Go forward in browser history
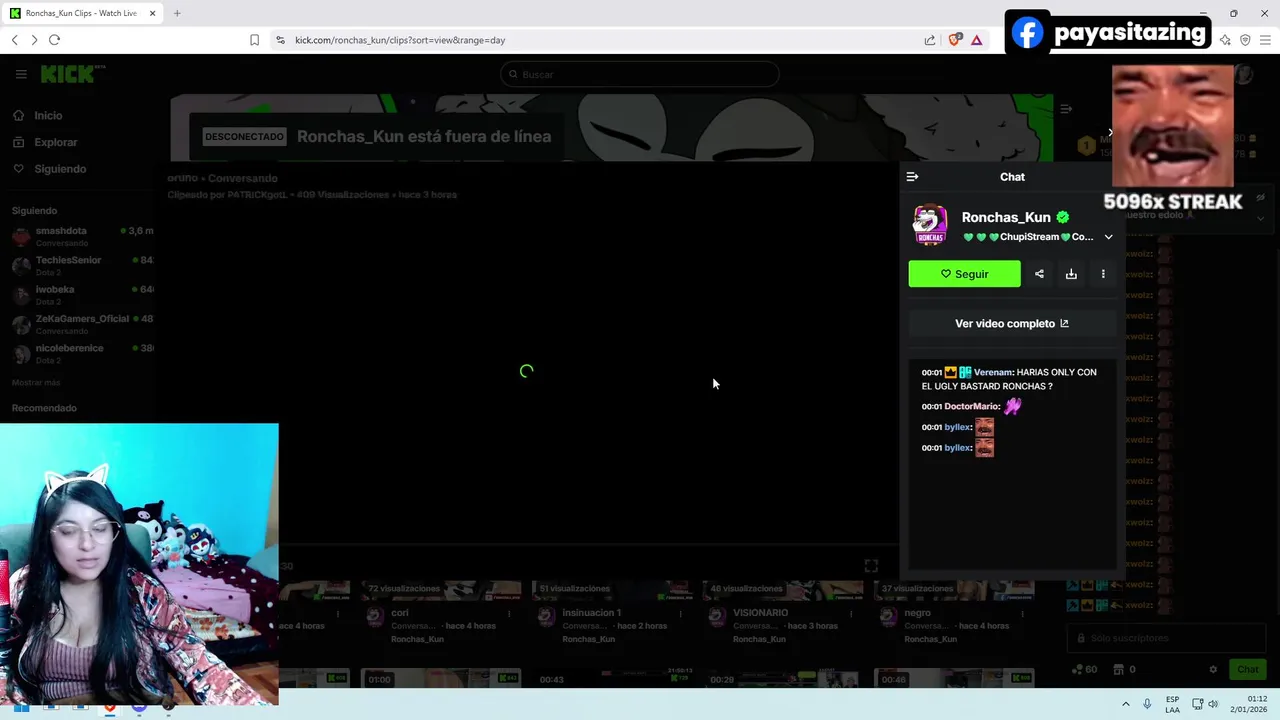 (x=34, y=40)
